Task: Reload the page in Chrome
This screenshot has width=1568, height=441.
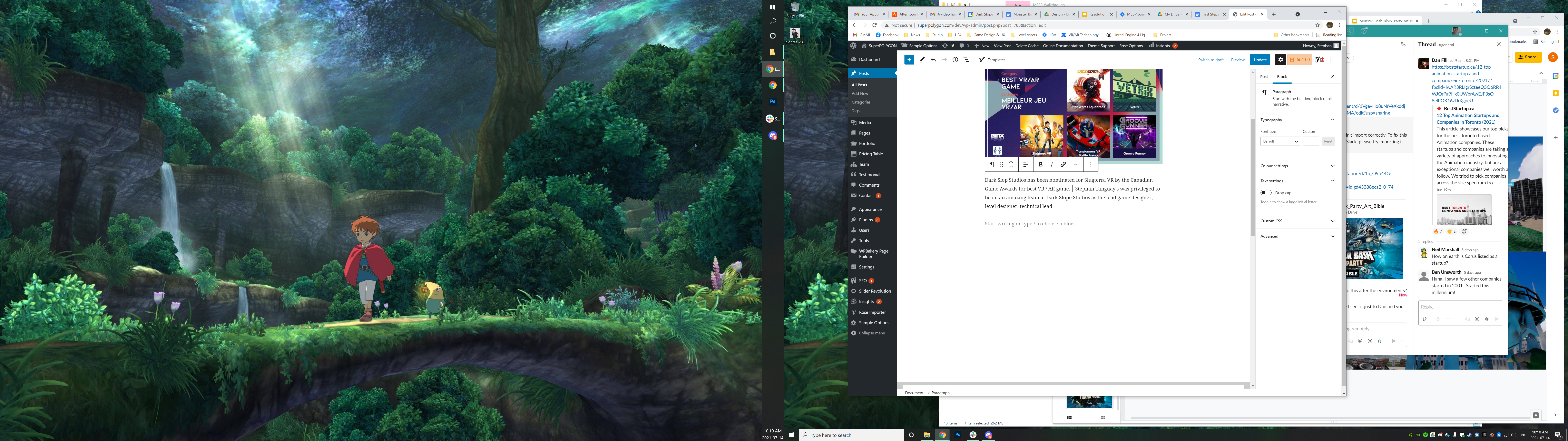Action: 875,25
